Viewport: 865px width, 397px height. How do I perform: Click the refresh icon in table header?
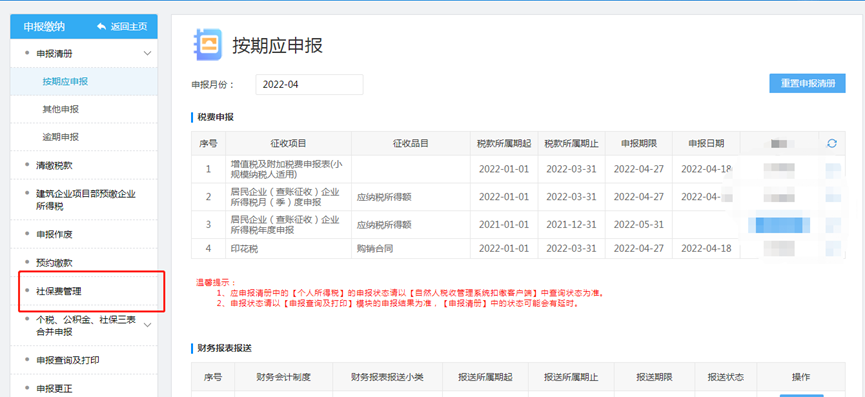(x=832, y=143)
